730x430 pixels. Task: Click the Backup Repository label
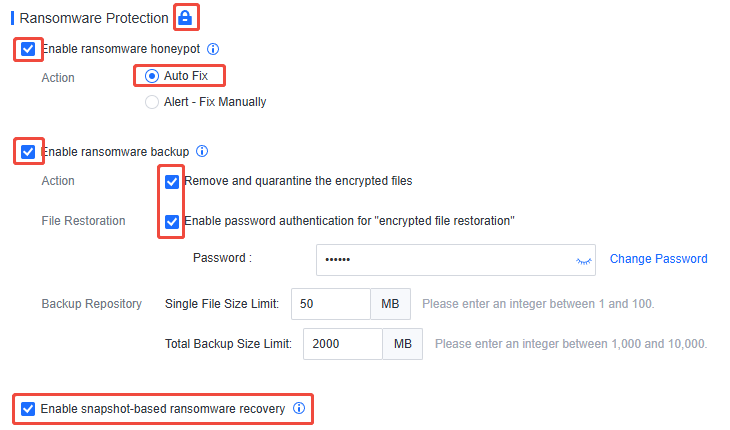point(92,304)
